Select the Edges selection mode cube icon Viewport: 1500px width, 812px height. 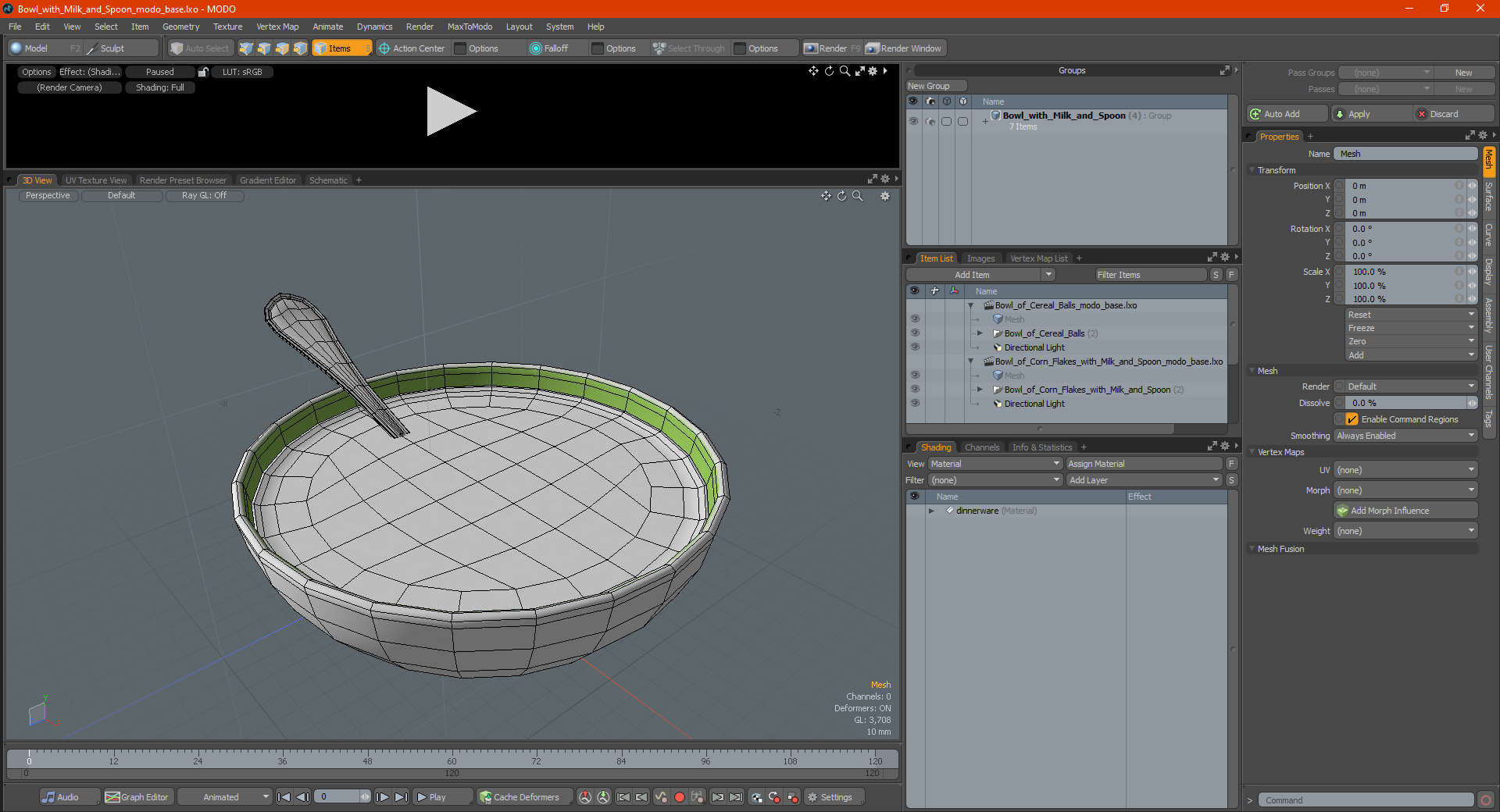coord(264,48)
